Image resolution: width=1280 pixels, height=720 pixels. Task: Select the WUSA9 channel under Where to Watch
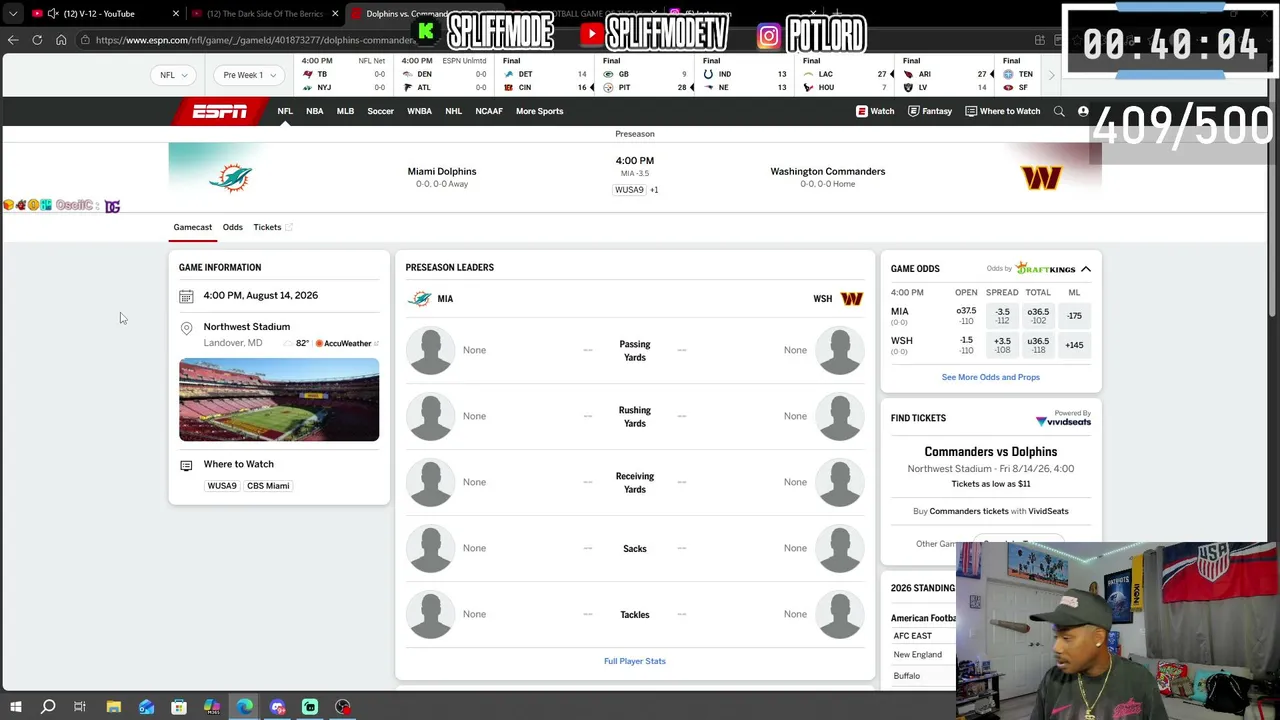pyautogui.click(x=222, y=486)
